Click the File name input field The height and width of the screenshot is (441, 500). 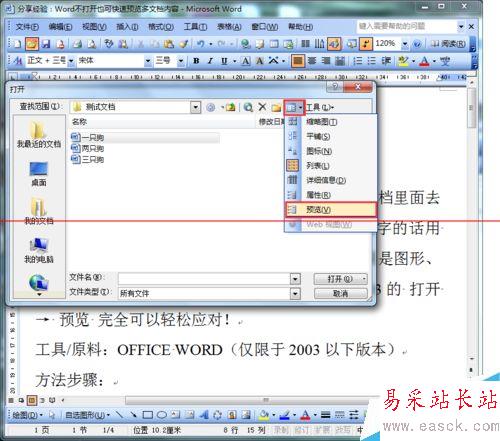[204, 279]
